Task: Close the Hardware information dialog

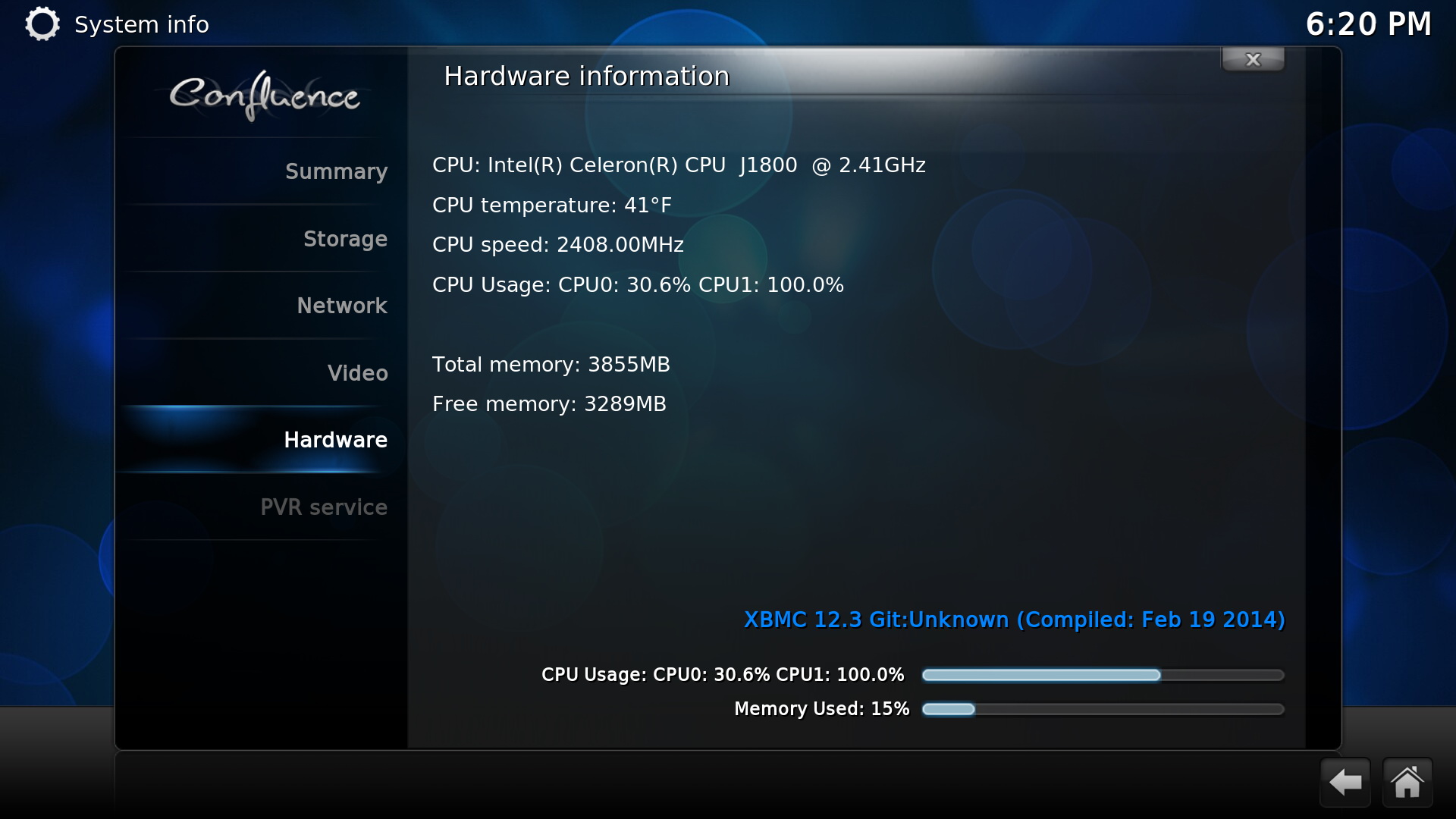Action: [1253, 59]
